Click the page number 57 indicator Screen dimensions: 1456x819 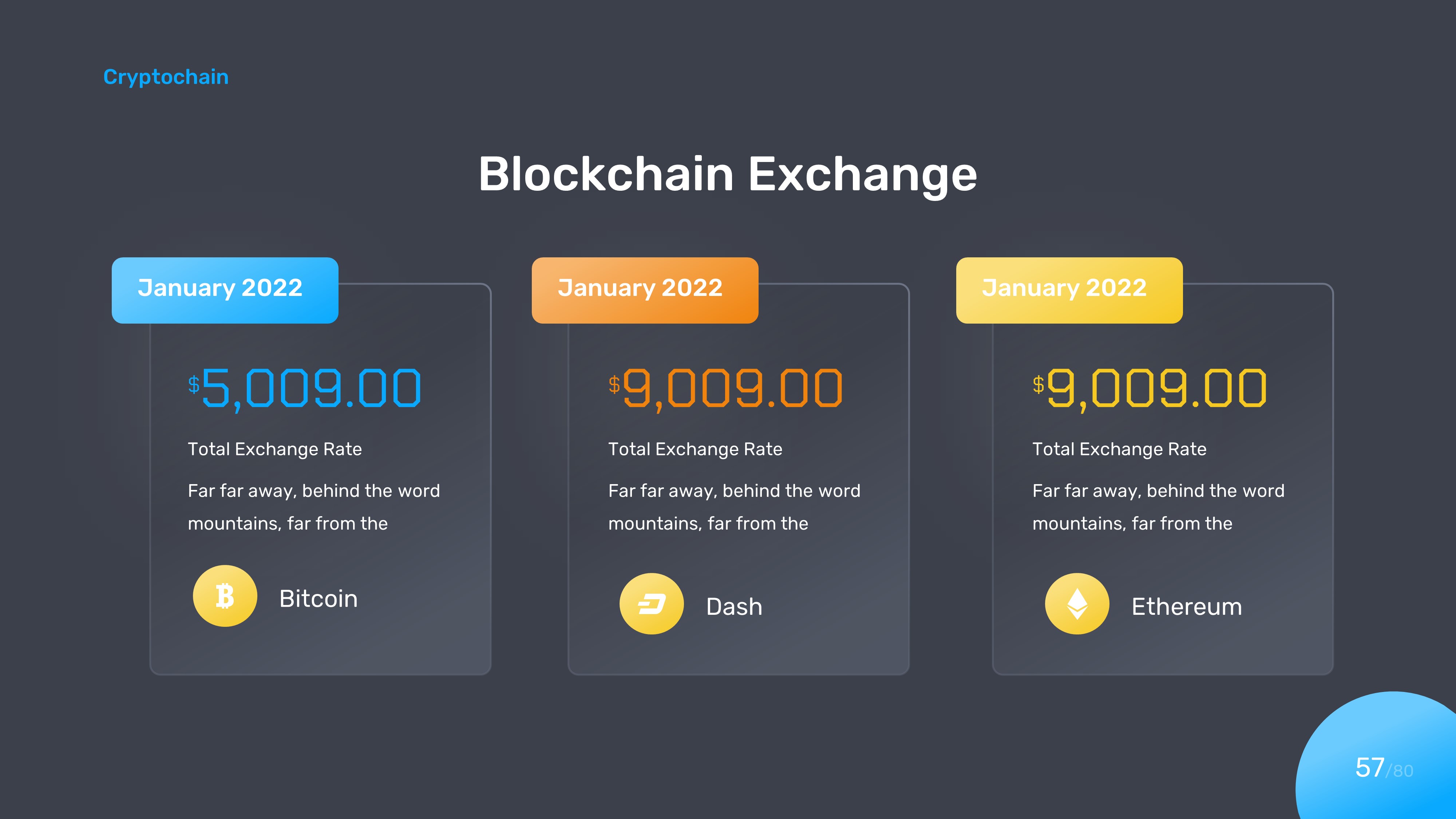click(x=1369, y=768)
